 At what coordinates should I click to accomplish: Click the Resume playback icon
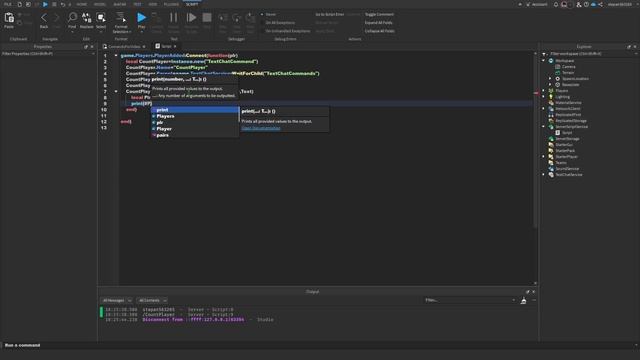click(191, 17)
